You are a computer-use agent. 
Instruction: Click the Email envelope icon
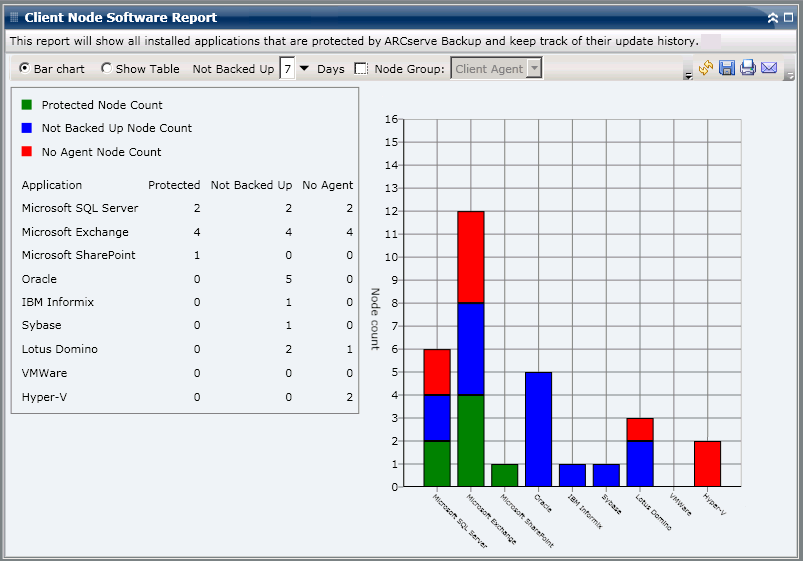[769, 68]
